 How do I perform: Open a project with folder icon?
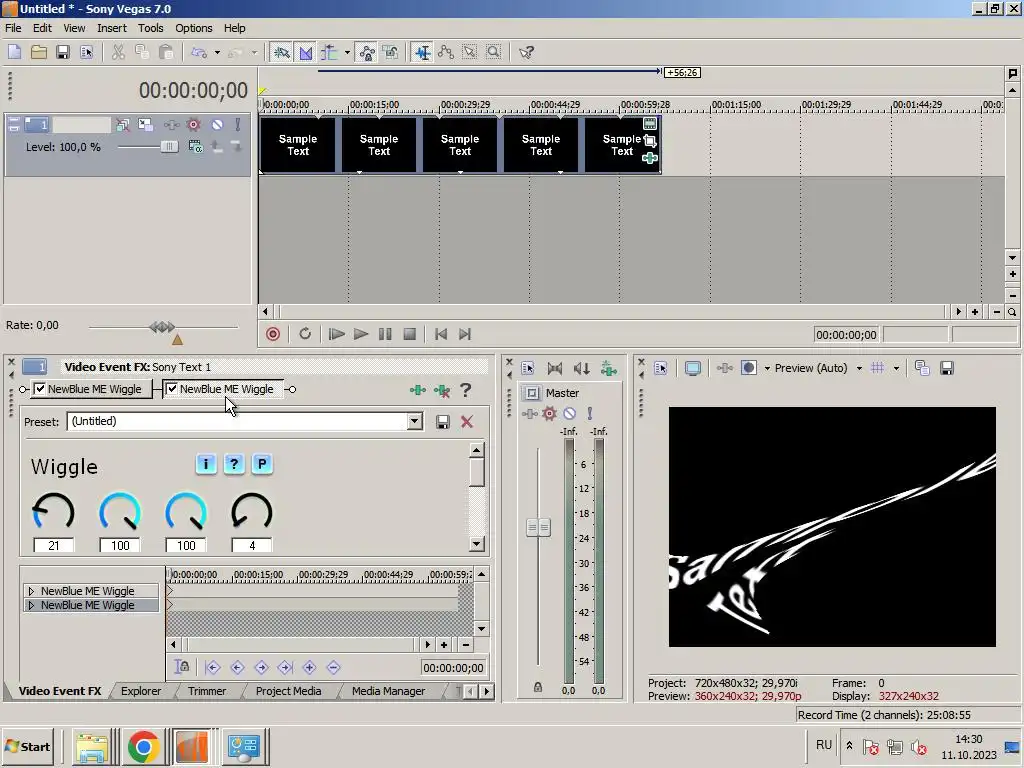tap(39, 52)
